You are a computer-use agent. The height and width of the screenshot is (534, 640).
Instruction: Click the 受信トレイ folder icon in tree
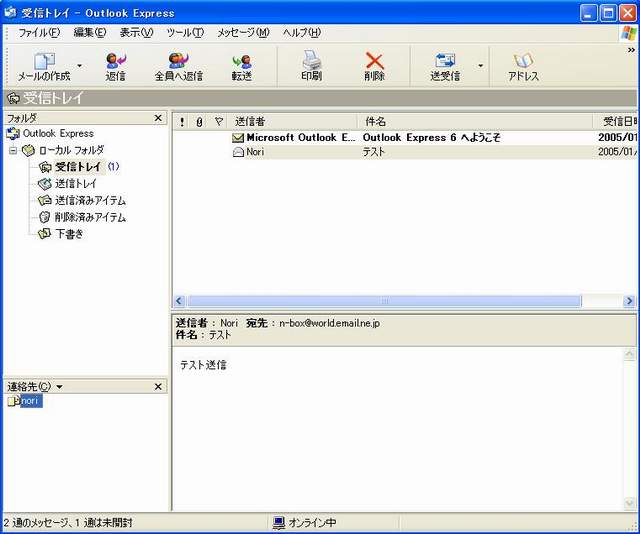pyautogui.click(x=44, y=167)
